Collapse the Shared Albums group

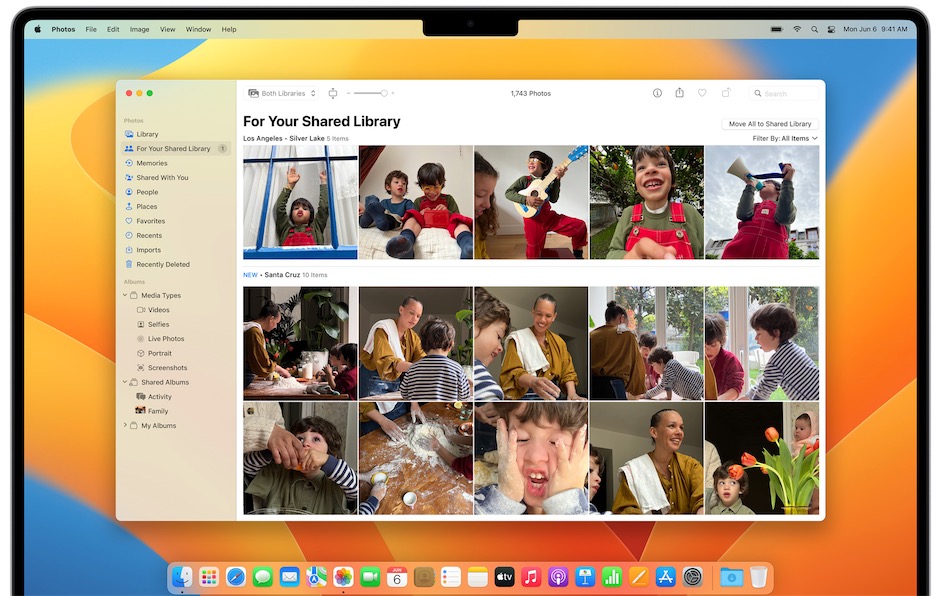[x=125, y=382]
